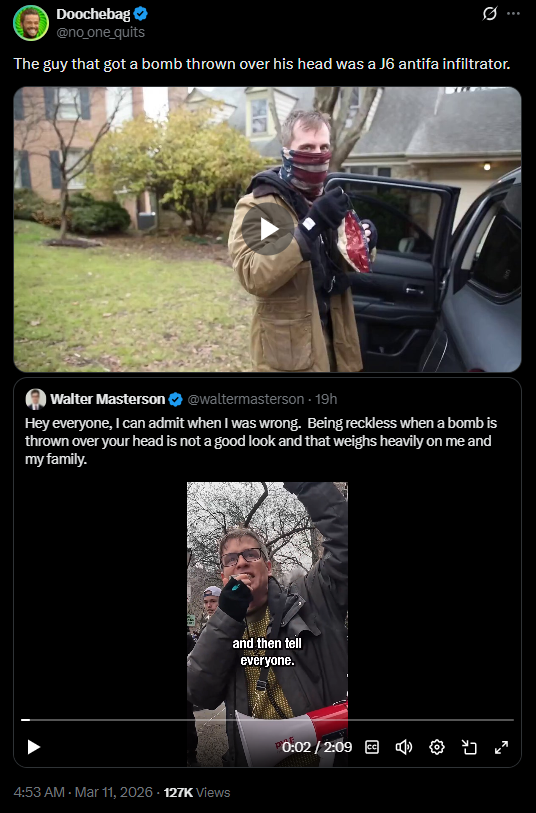
Task: Play the top video via center play button
Action: (x=267, y=229)
